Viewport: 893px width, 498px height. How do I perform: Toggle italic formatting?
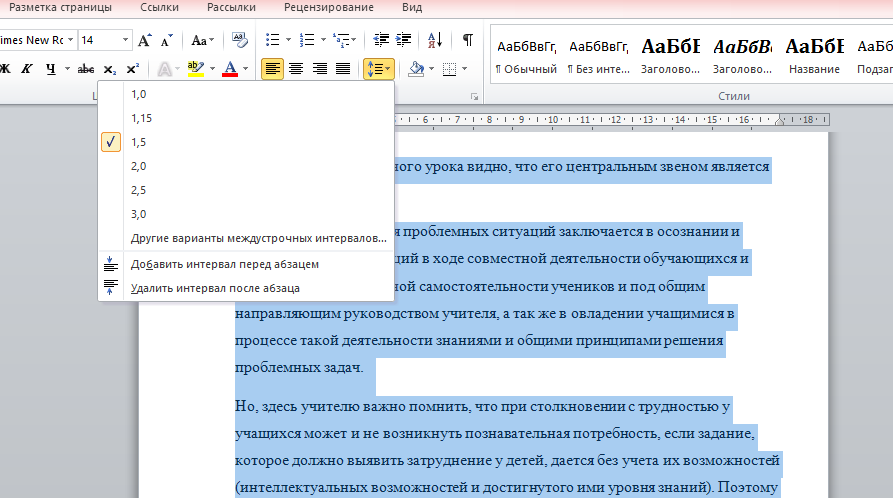coord(27,69)
